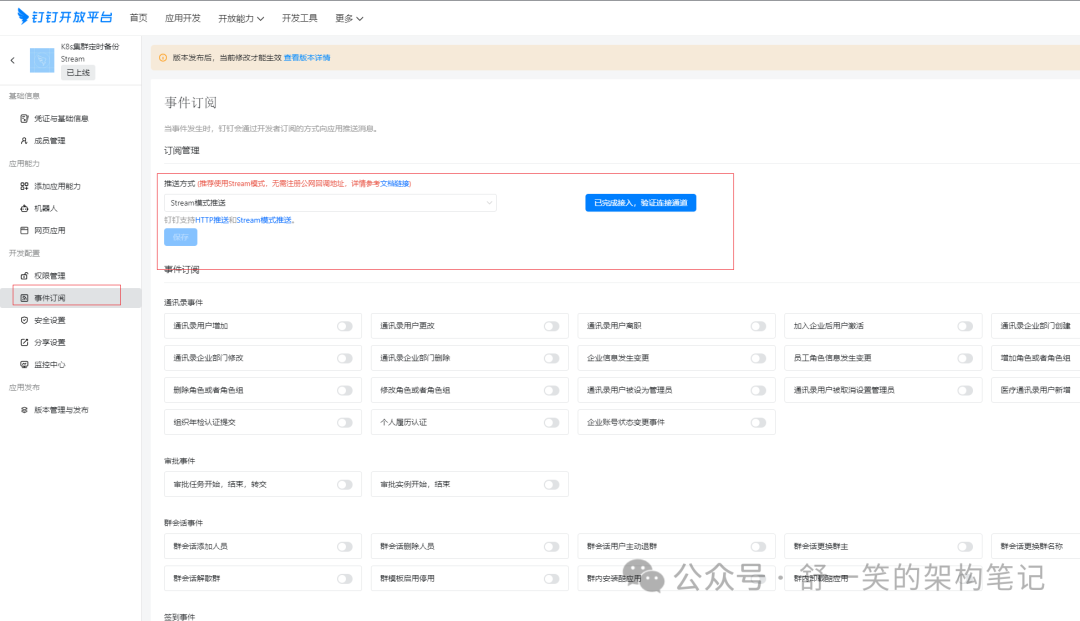The width and height of the screenshot is (1080, 621).
Task: Turn on 删除角色或者角色组 switch
Action: (x=344, y=390)
